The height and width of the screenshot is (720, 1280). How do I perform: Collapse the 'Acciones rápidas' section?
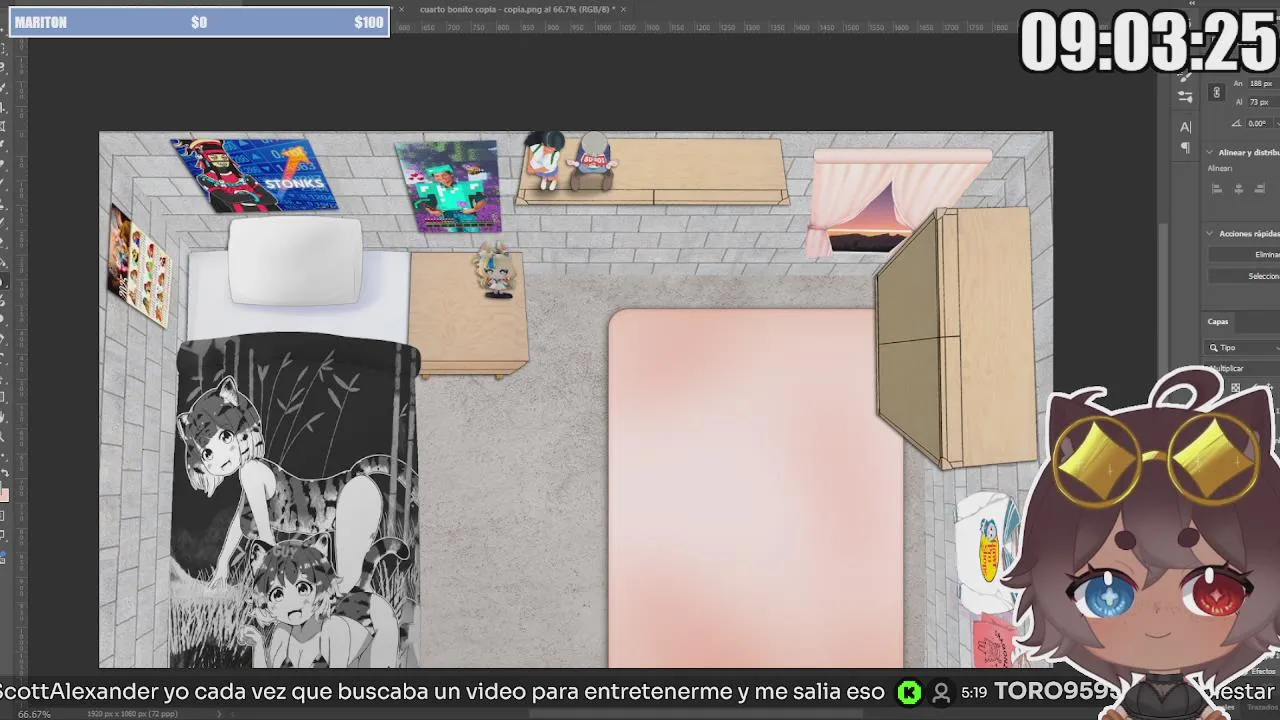click(1209, 233)
